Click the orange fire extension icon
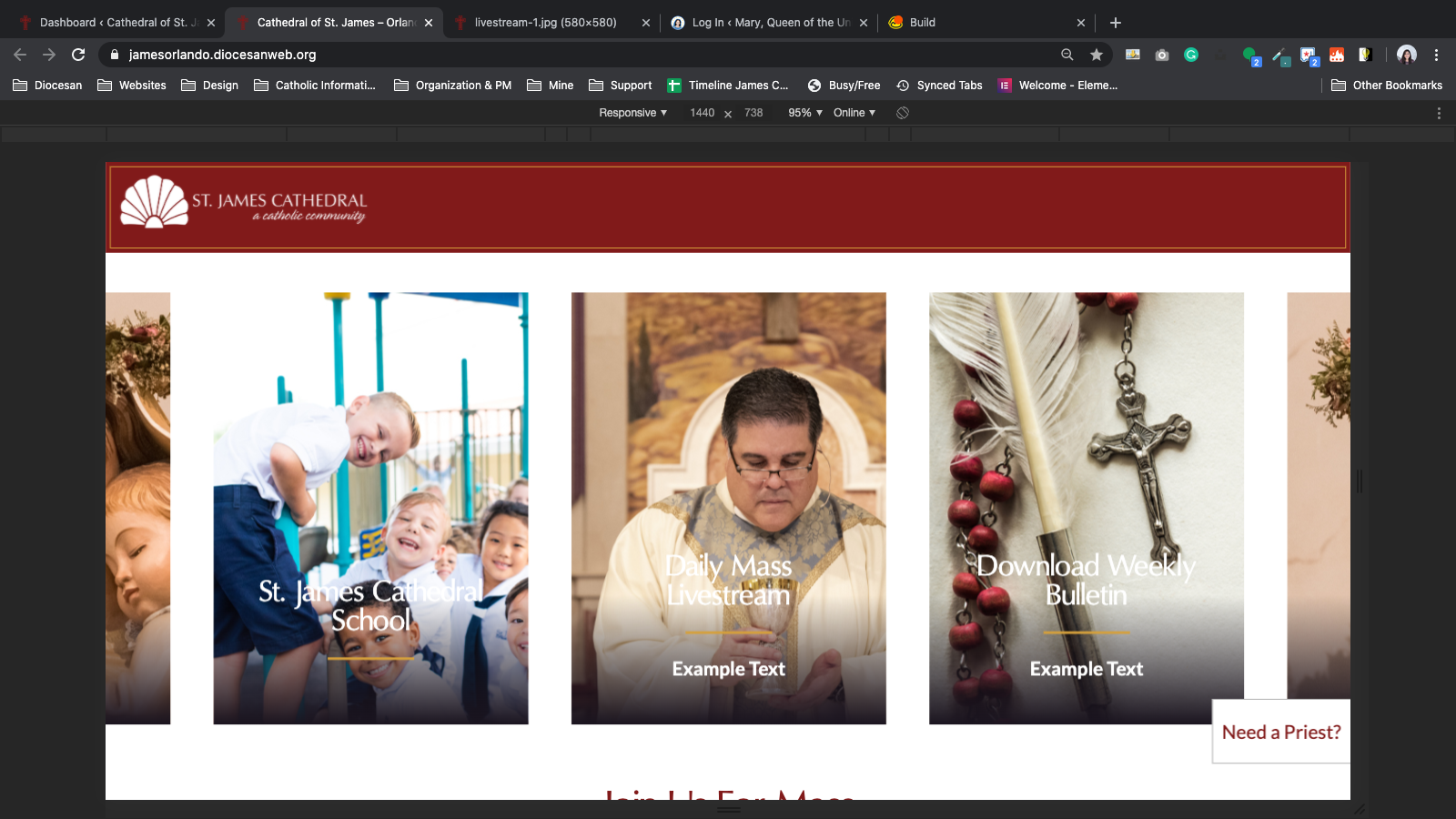Screen dimensions: 1456x819 point(1337,55)
